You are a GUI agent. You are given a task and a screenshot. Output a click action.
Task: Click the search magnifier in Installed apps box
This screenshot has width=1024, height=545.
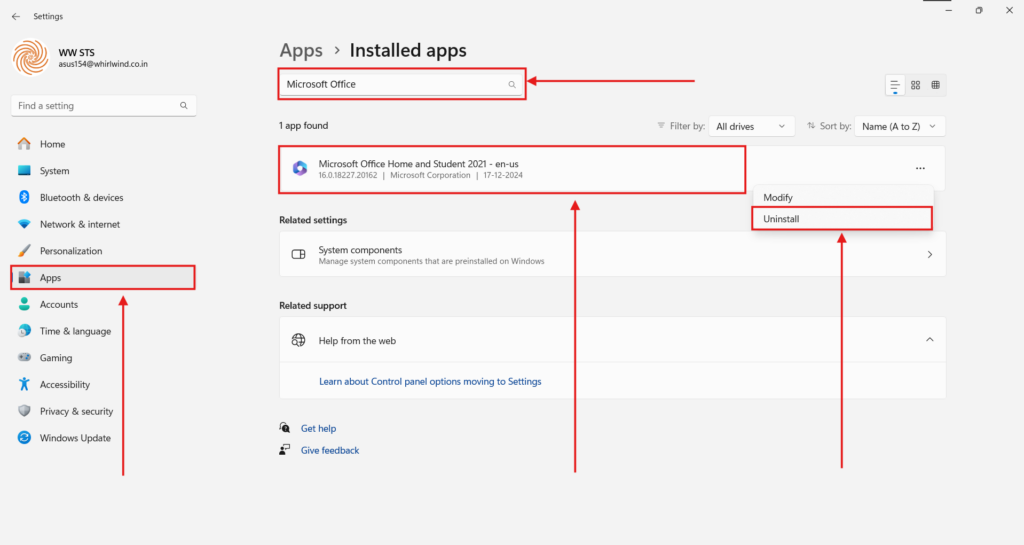(512, 85)
